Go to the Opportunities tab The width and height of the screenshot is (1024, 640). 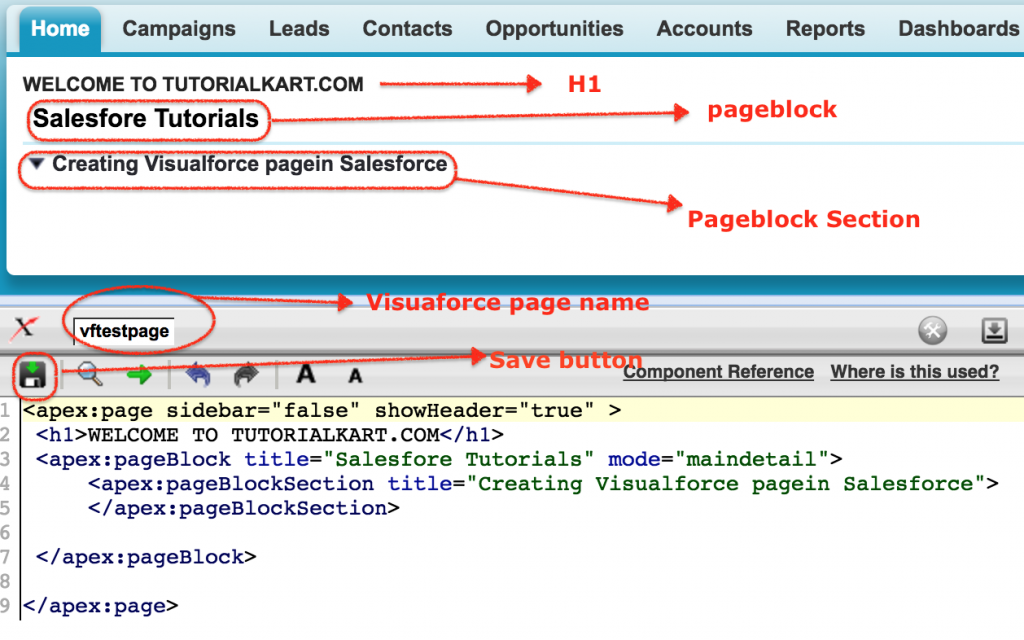tap(554, 28)
